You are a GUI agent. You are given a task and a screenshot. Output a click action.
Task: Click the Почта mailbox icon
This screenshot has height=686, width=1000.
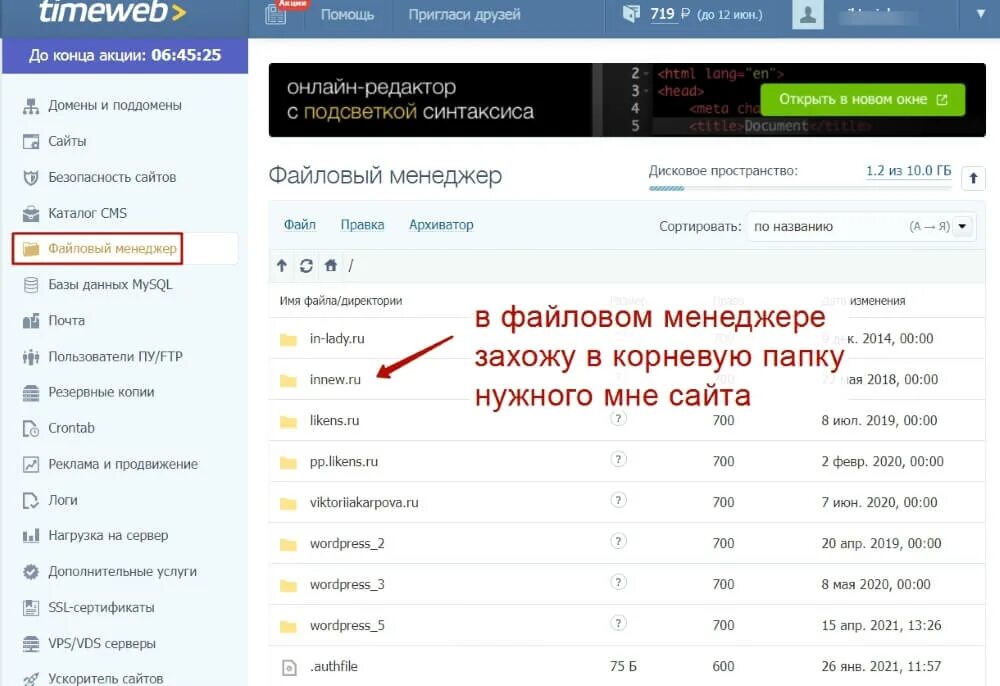click(x=31, y=321)
